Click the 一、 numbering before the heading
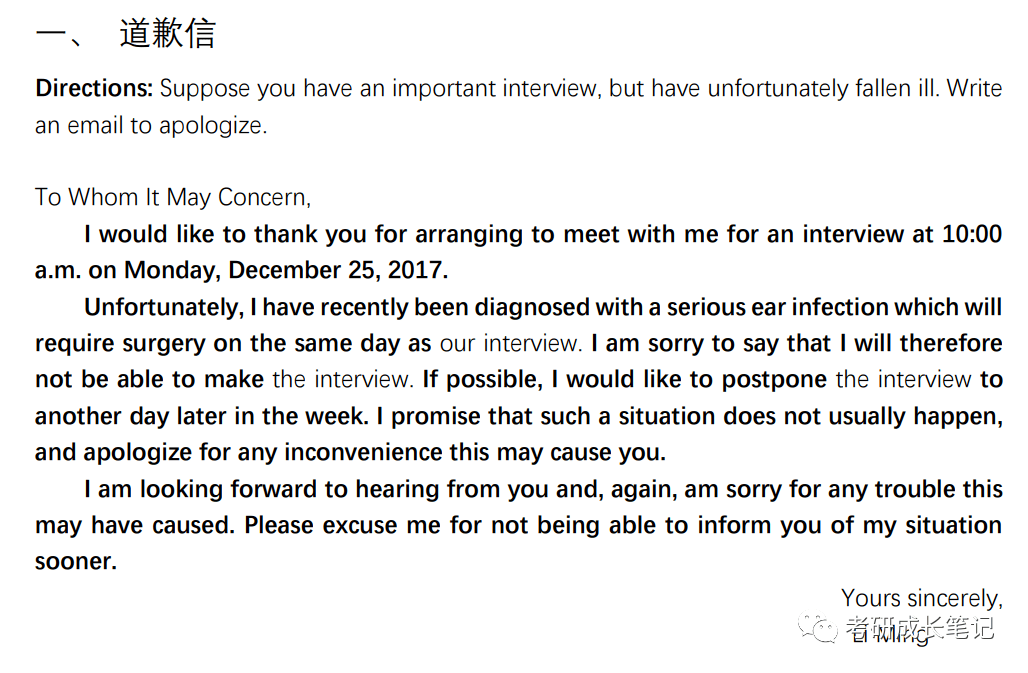This screenshot has height=673, width=1028. 64,34
